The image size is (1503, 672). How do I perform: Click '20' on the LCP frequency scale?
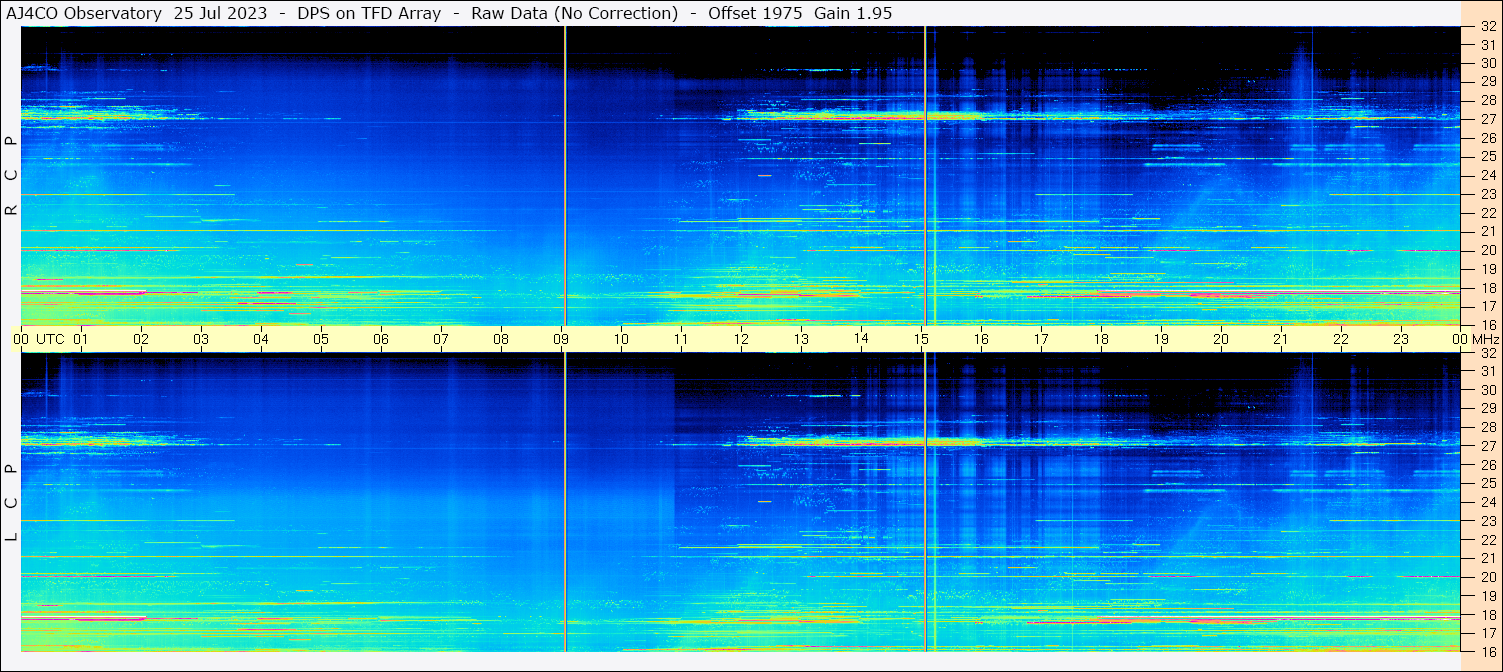(x=1488, y=577)
